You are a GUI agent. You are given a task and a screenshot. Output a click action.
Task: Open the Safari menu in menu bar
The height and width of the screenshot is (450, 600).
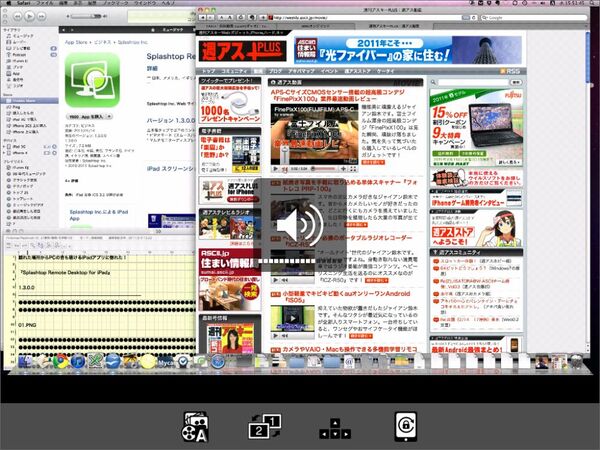pos(24,2)
